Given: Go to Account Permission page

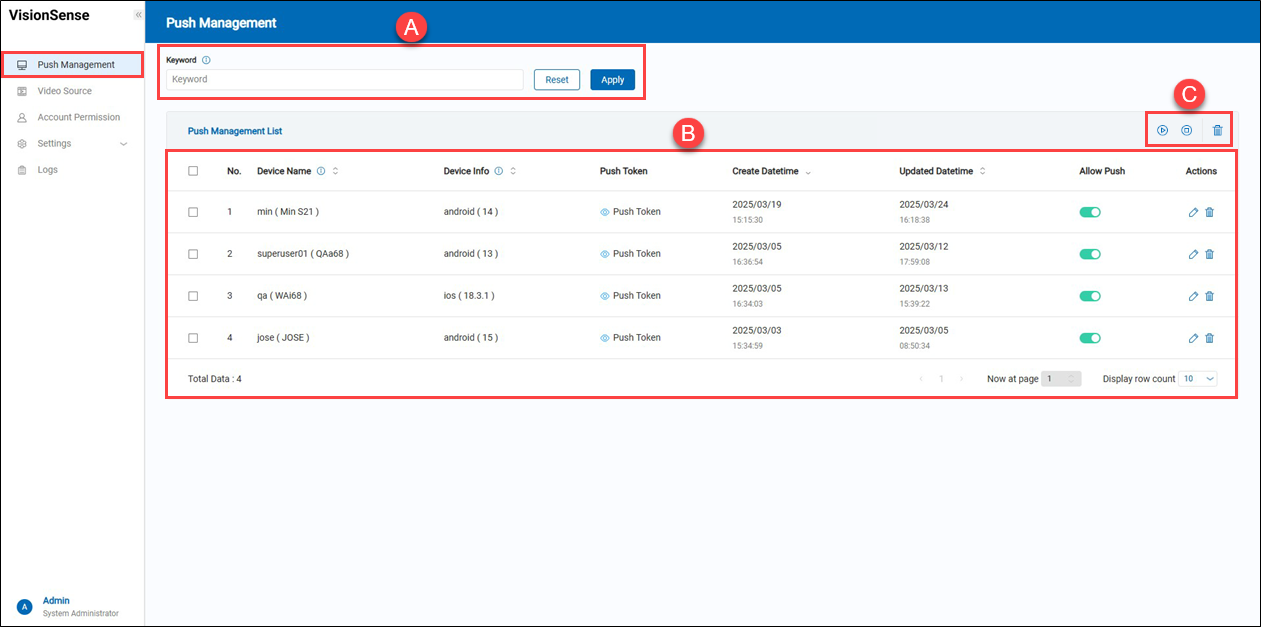Looking at the screenshot, I should (78, 117).
